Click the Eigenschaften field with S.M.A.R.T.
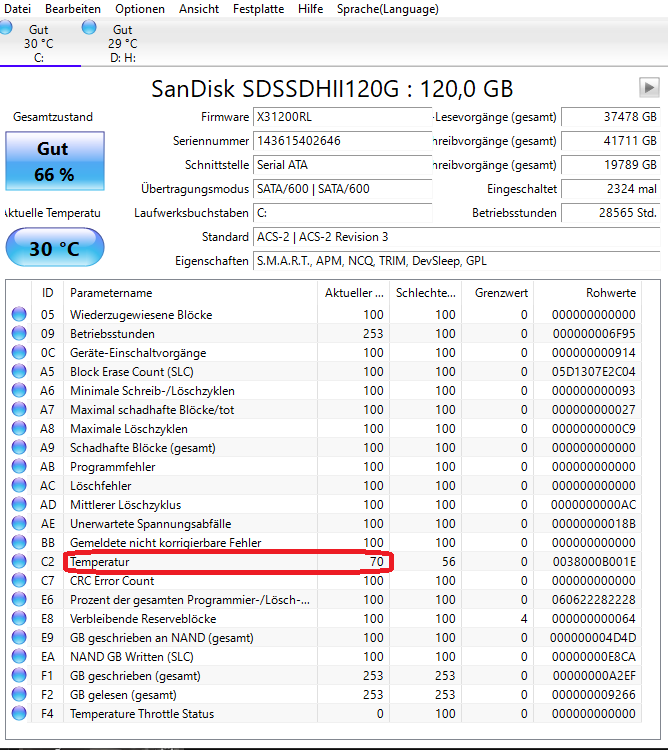668x750 pixels. [x=456, y=261]
